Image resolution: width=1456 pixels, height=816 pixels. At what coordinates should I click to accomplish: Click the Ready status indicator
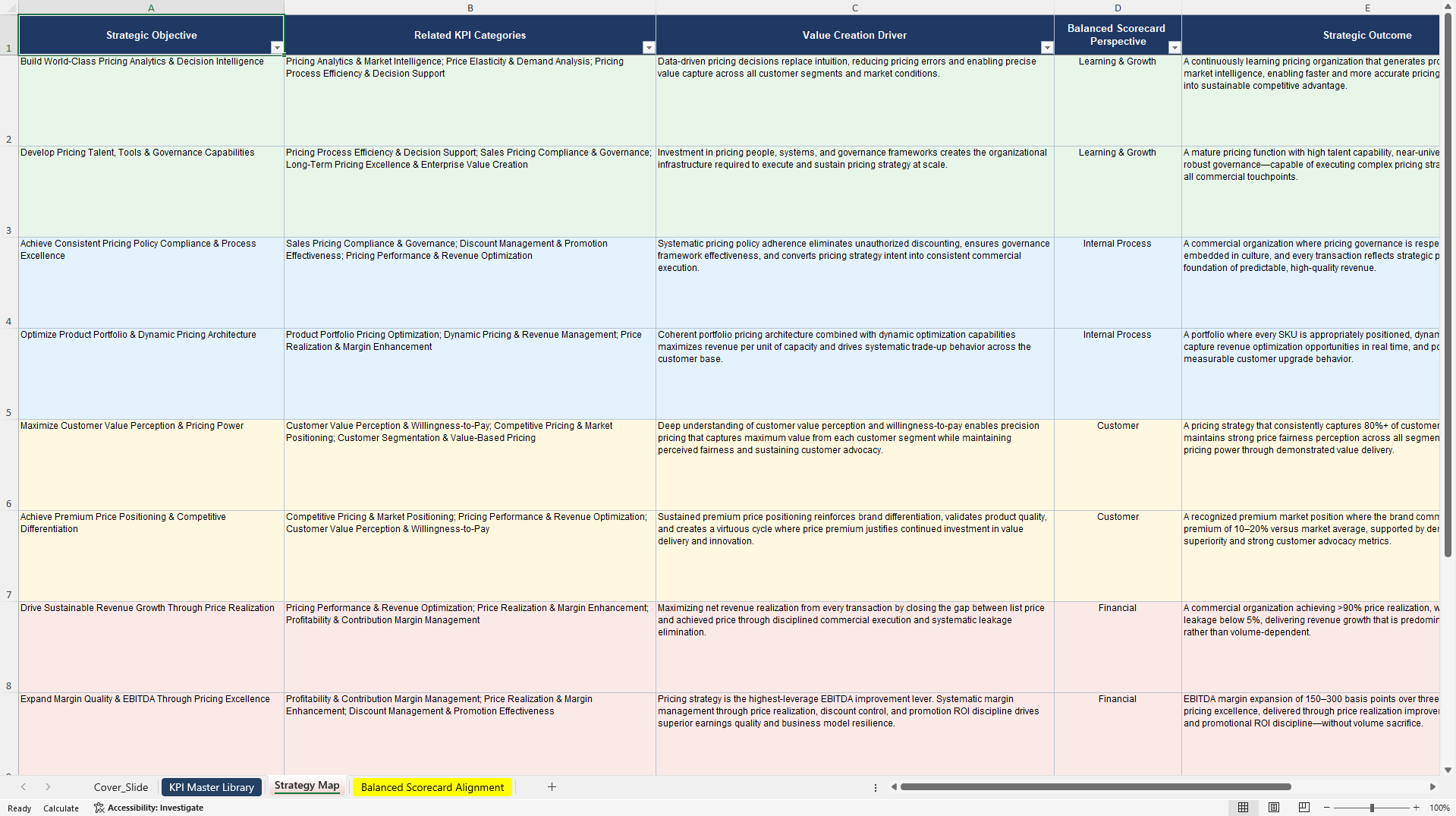[19, 808]
